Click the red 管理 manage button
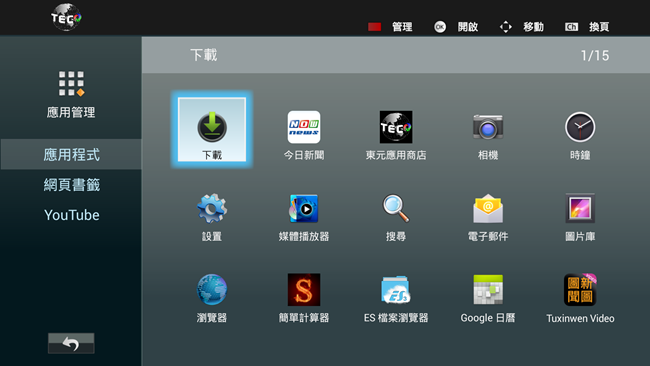 (x=374, y=27)
